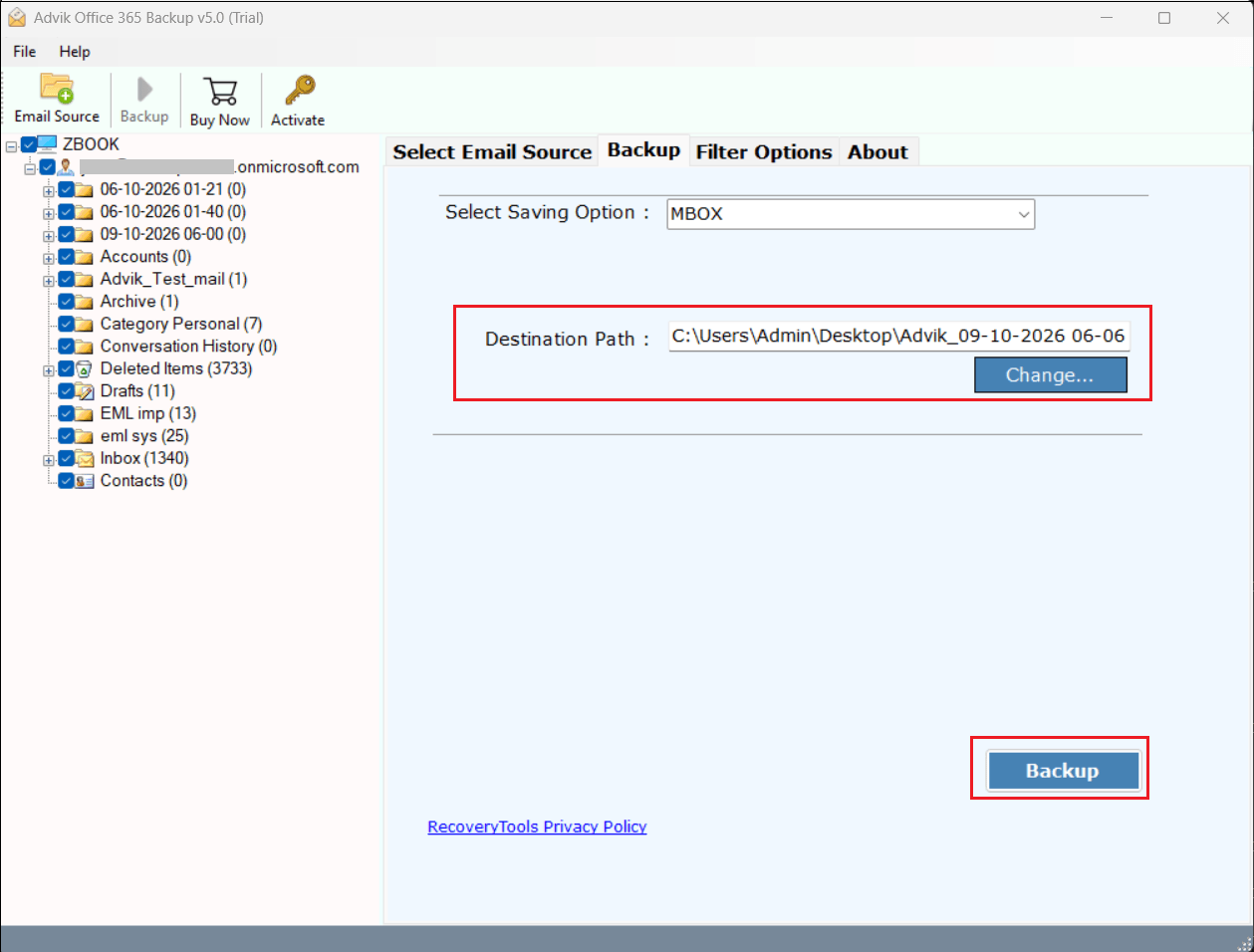Uncheck the Inbox (1340) checkbox
Screen dimensions: 1254x952
coord(66,459)
